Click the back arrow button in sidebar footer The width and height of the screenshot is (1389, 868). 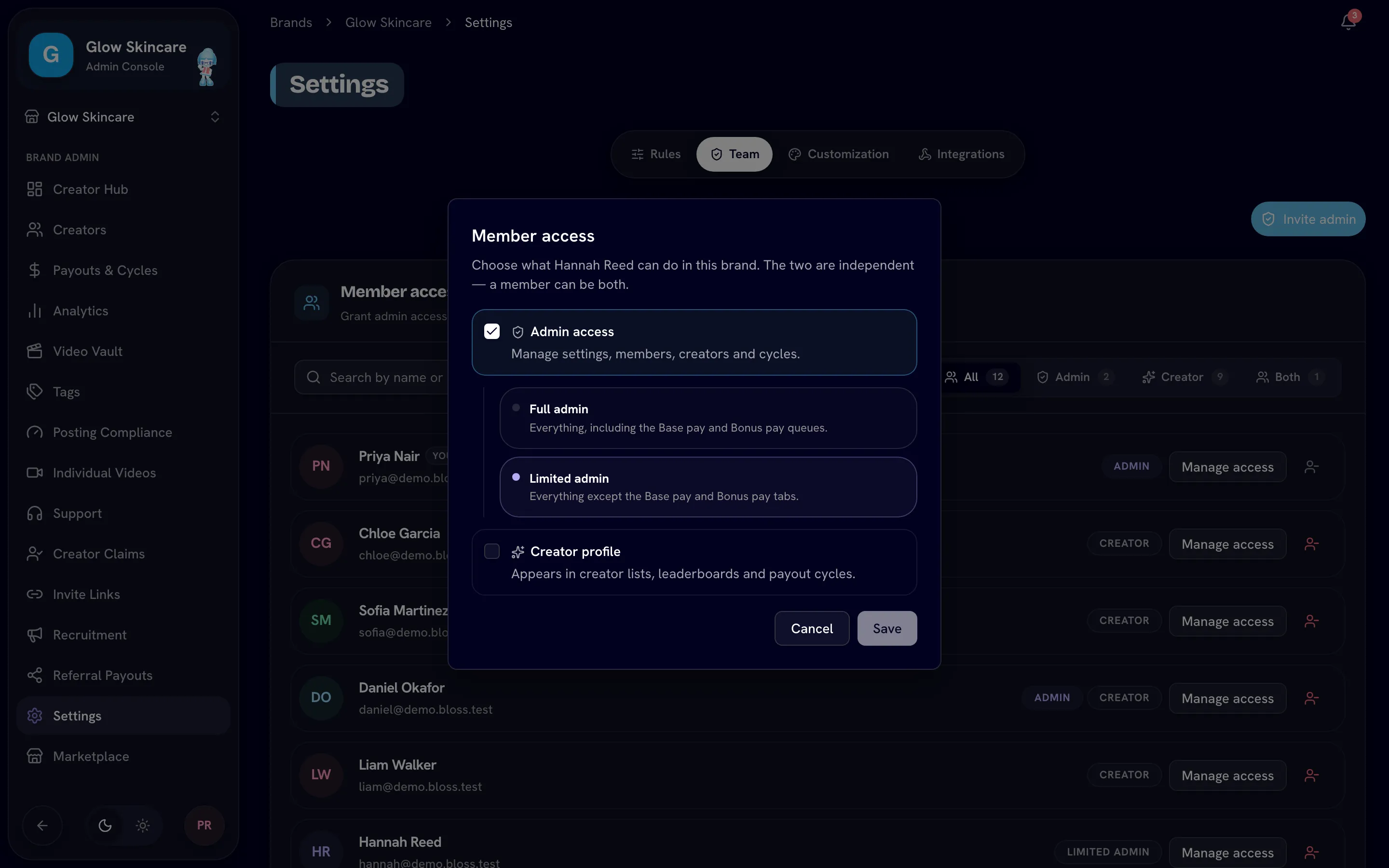[42, 826]
